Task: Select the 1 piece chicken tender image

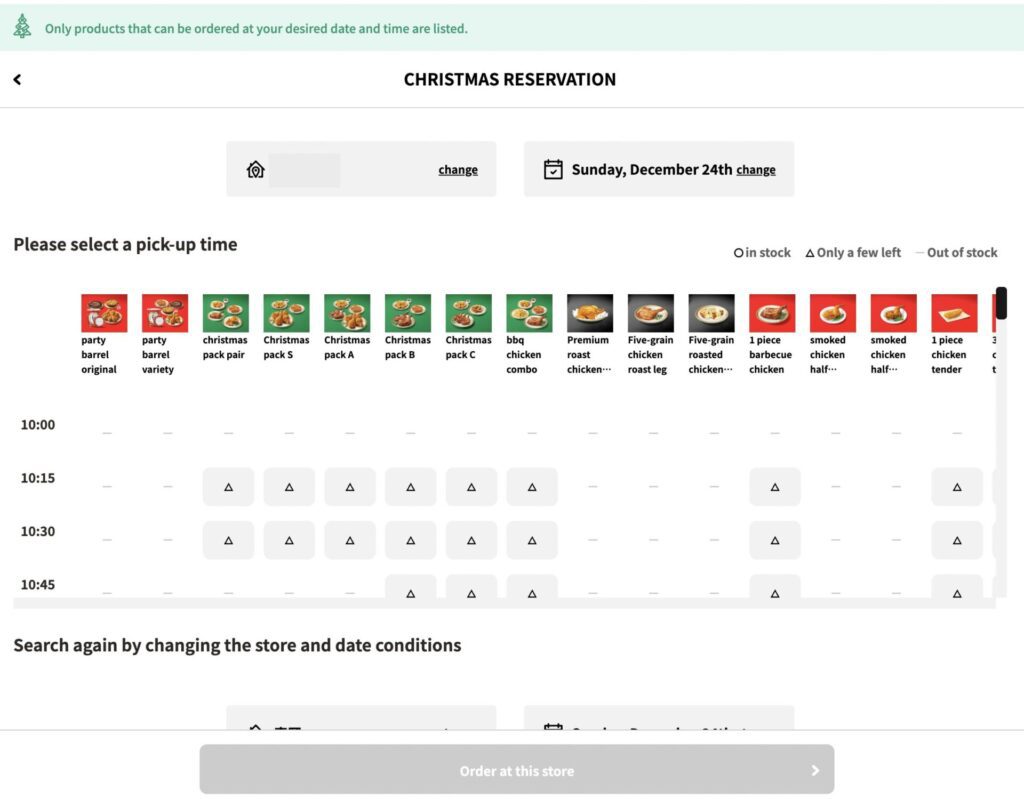Action: coord(954,313)
